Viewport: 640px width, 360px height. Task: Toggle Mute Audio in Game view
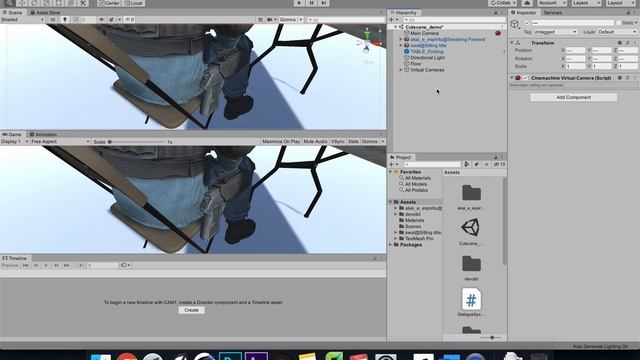click(315, 142)
